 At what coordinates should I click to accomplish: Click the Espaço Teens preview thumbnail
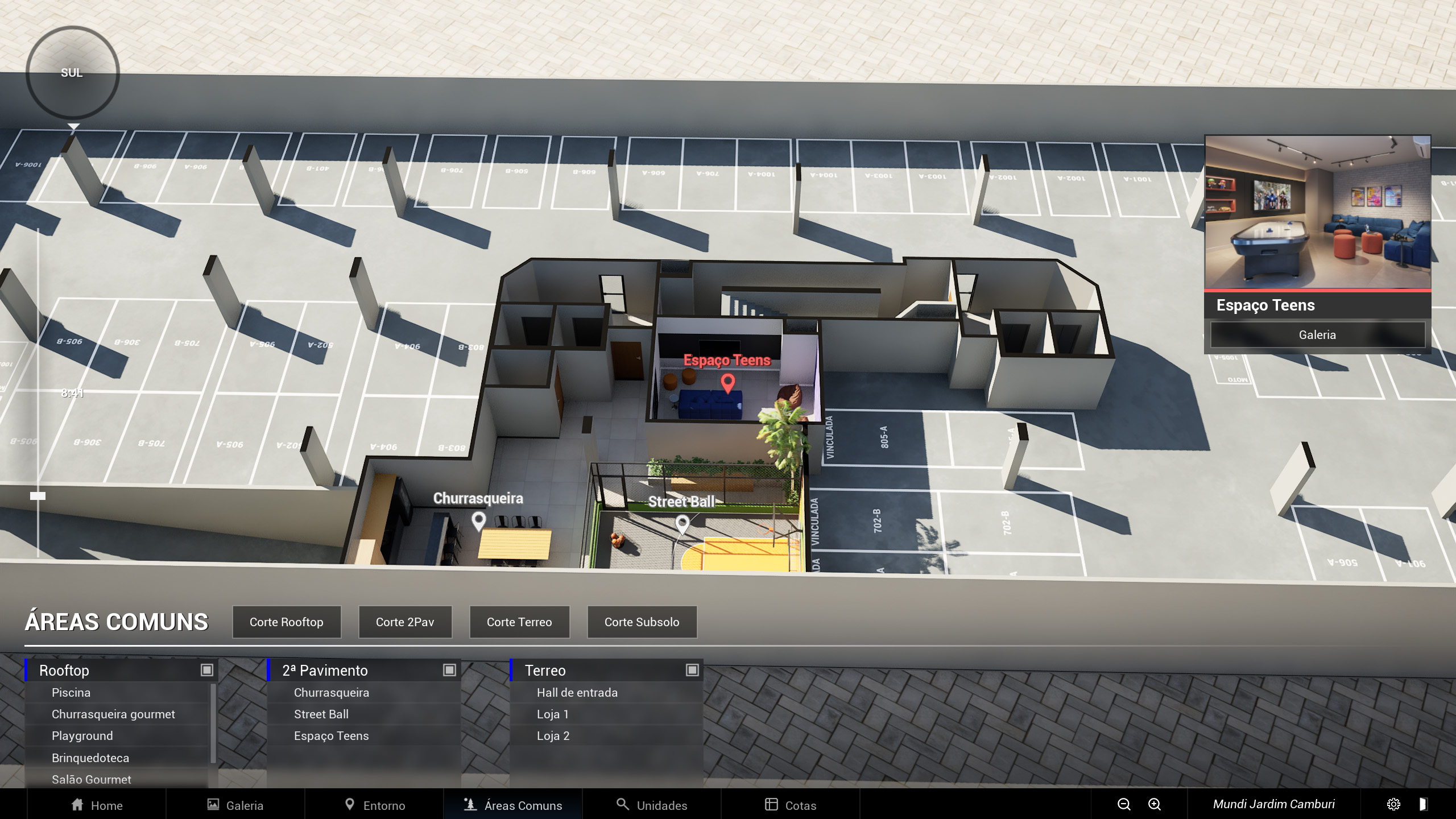(1317, 213)
